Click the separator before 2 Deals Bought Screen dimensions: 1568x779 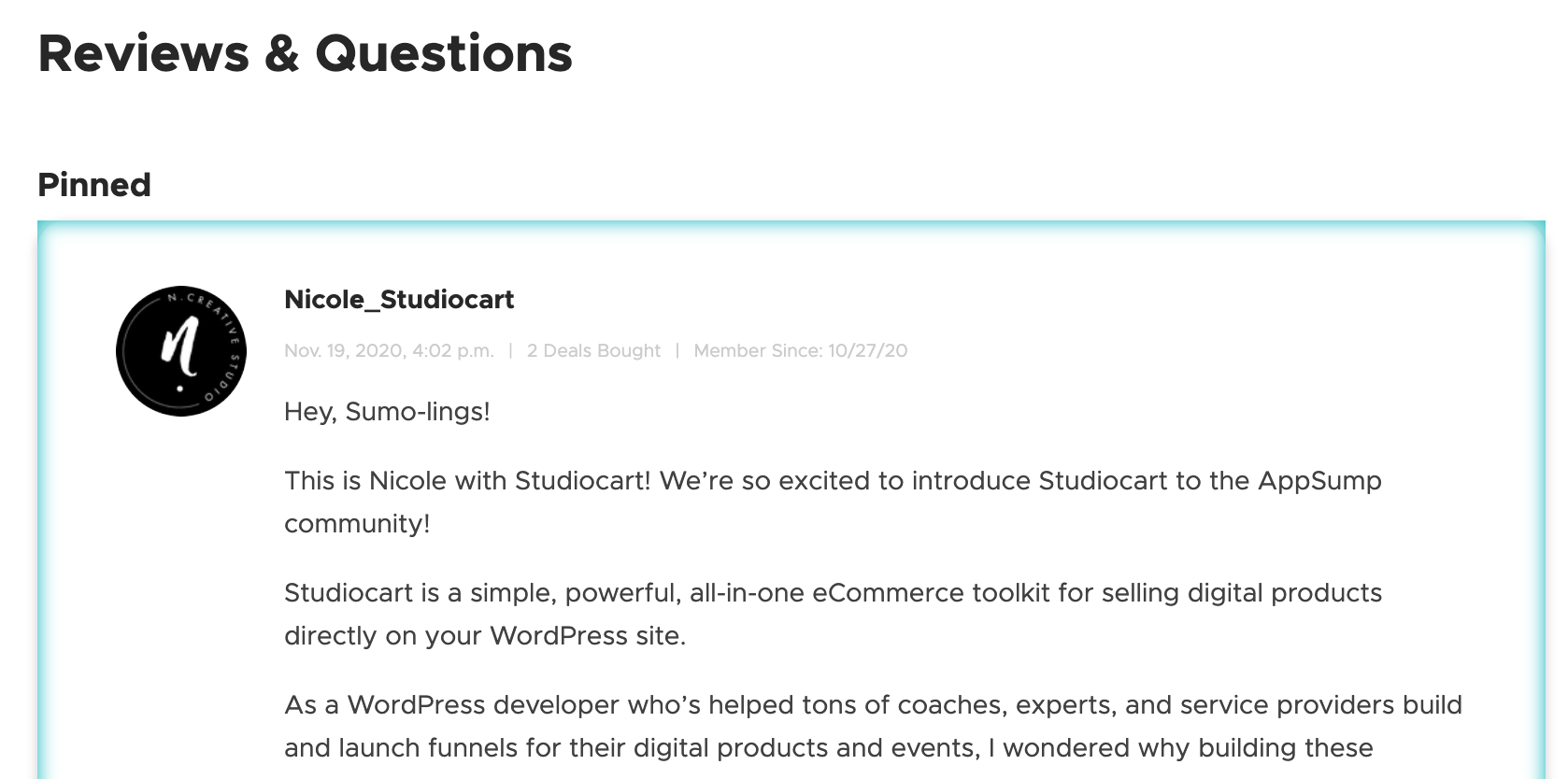click(x=510, y=351)
